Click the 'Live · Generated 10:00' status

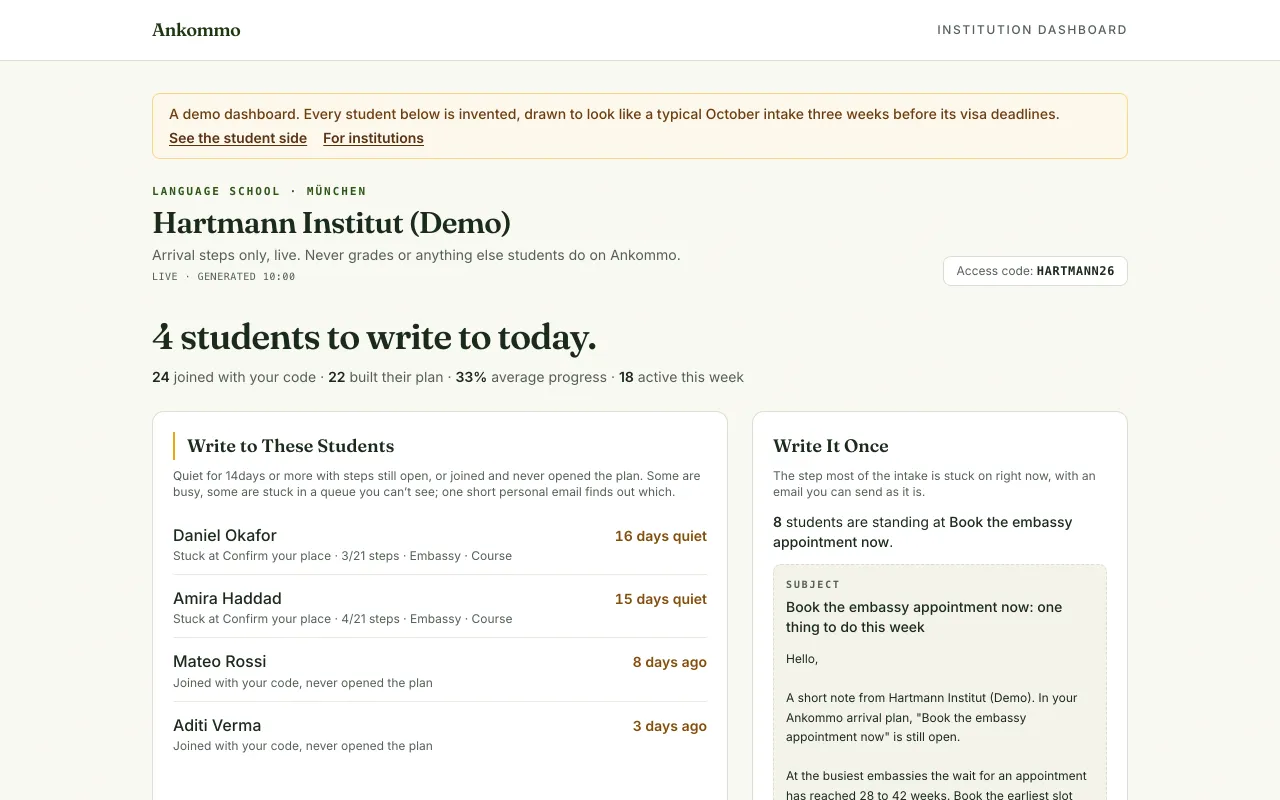(x=224, y=277)
